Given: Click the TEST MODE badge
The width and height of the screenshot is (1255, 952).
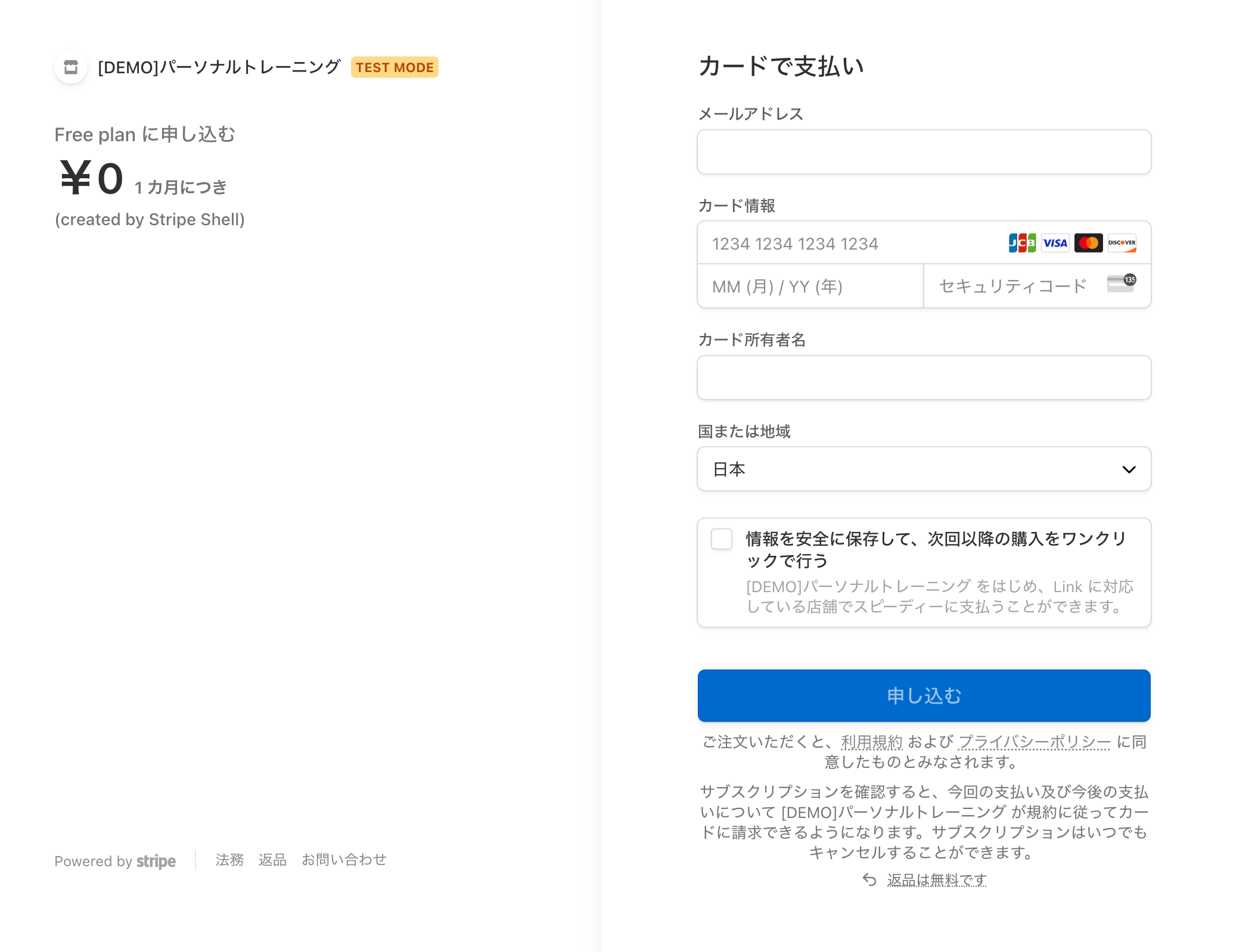Looking at the screenshot, I should 394,67.
